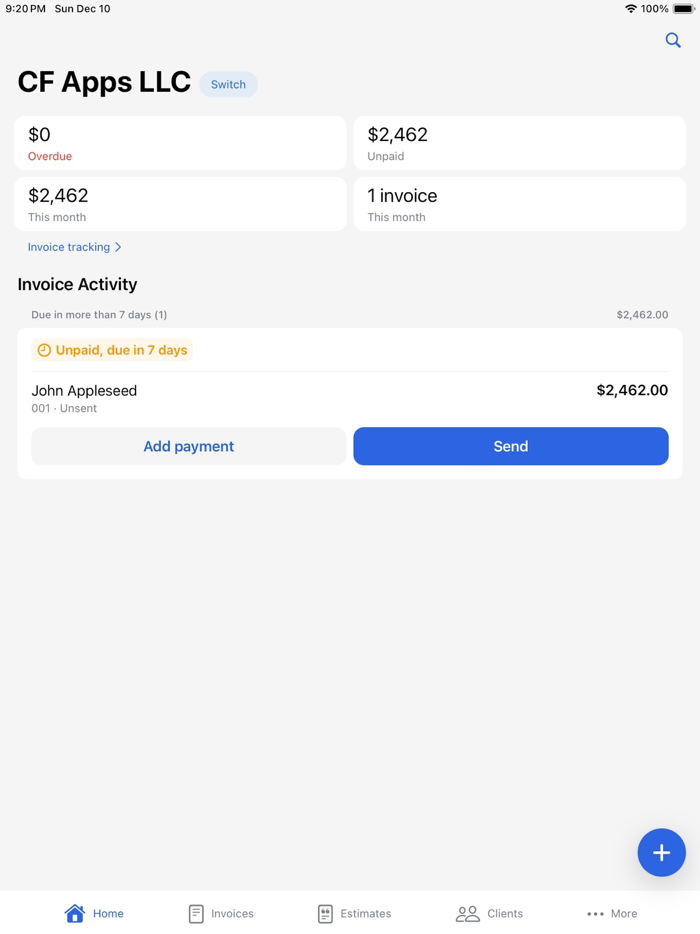700x934 pixels.
Task: Open Invoices using the document icon
Action: point(195,913)
